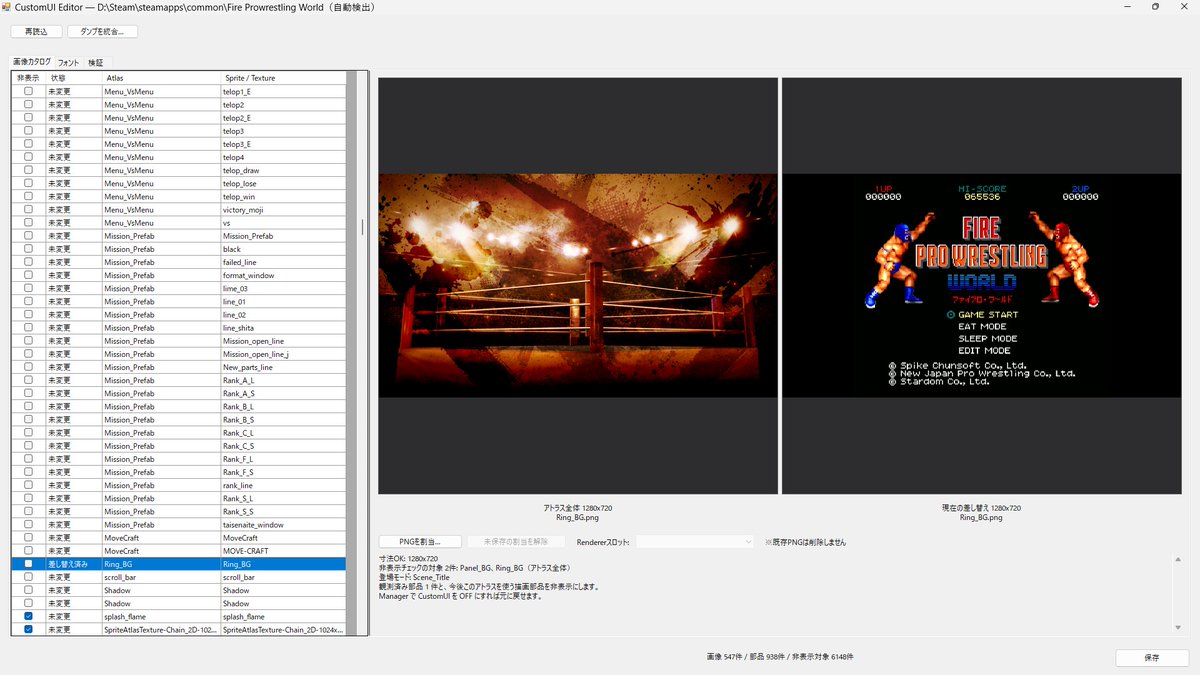Click the 再読込 reload button
The height and width of the screenshot is (675, 1200).
point(36,31)
